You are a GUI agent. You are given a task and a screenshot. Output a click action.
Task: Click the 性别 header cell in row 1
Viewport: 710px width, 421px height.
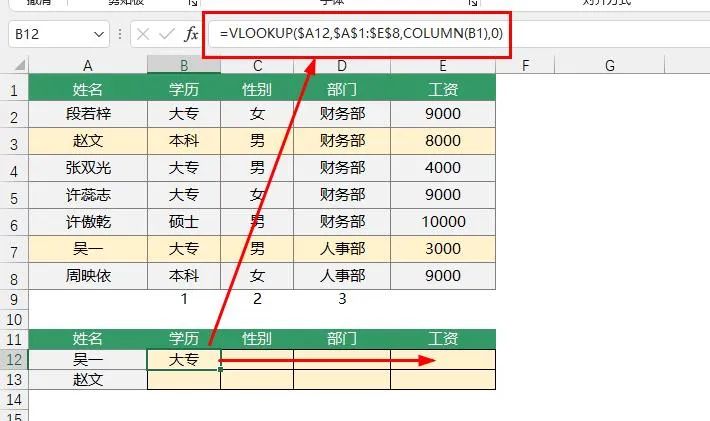point(257,88)
